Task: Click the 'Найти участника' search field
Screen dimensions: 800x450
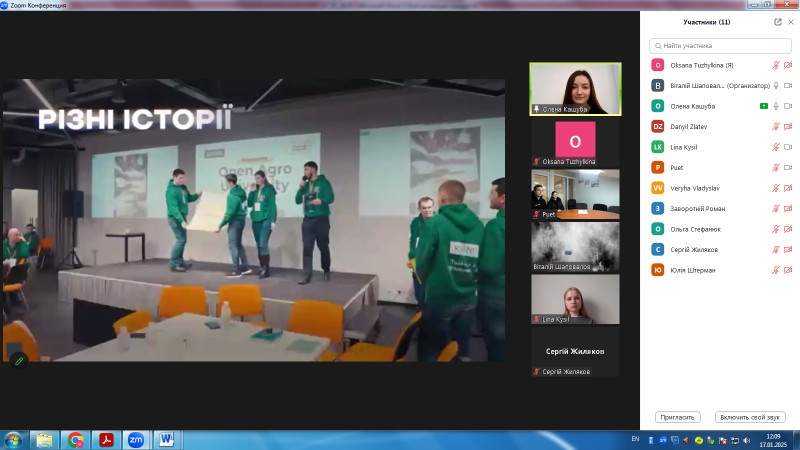Action: [x=720, y=45]
